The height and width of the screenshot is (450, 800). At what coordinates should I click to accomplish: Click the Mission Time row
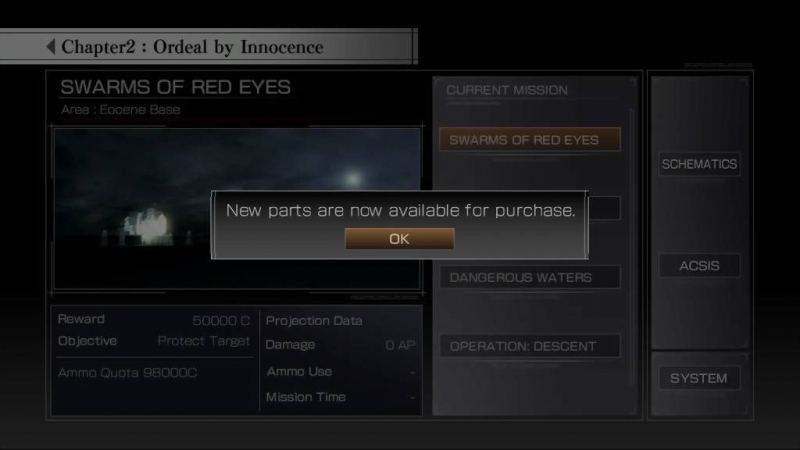pyautogui.click(x=340, y=397)
